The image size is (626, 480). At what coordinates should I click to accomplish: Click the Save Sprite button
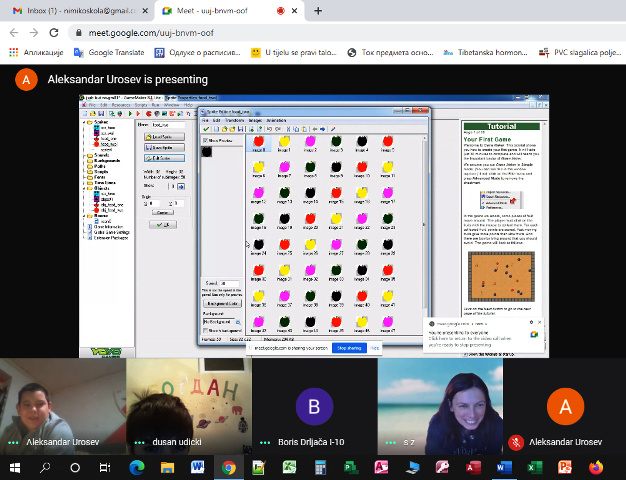(164, 148)
